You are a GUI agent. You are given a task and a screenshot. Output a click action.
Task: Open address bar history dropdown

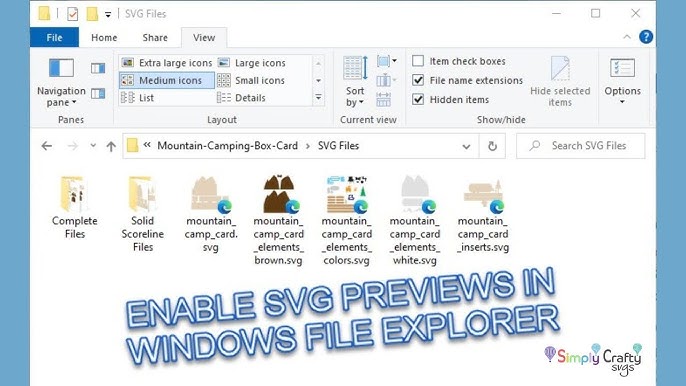[x=466, y=146]
